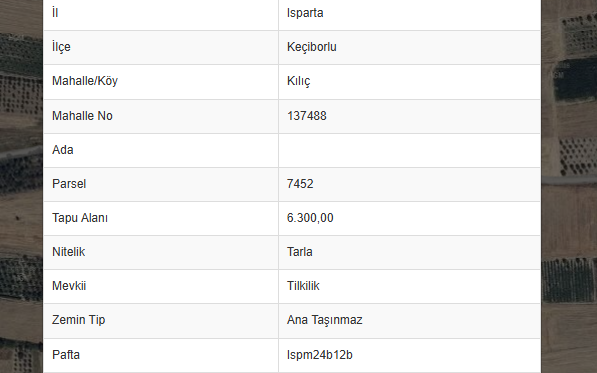Click the Mevkii value Tilkilik
Screen dimensions: 597x373
[x=303, y=286]
